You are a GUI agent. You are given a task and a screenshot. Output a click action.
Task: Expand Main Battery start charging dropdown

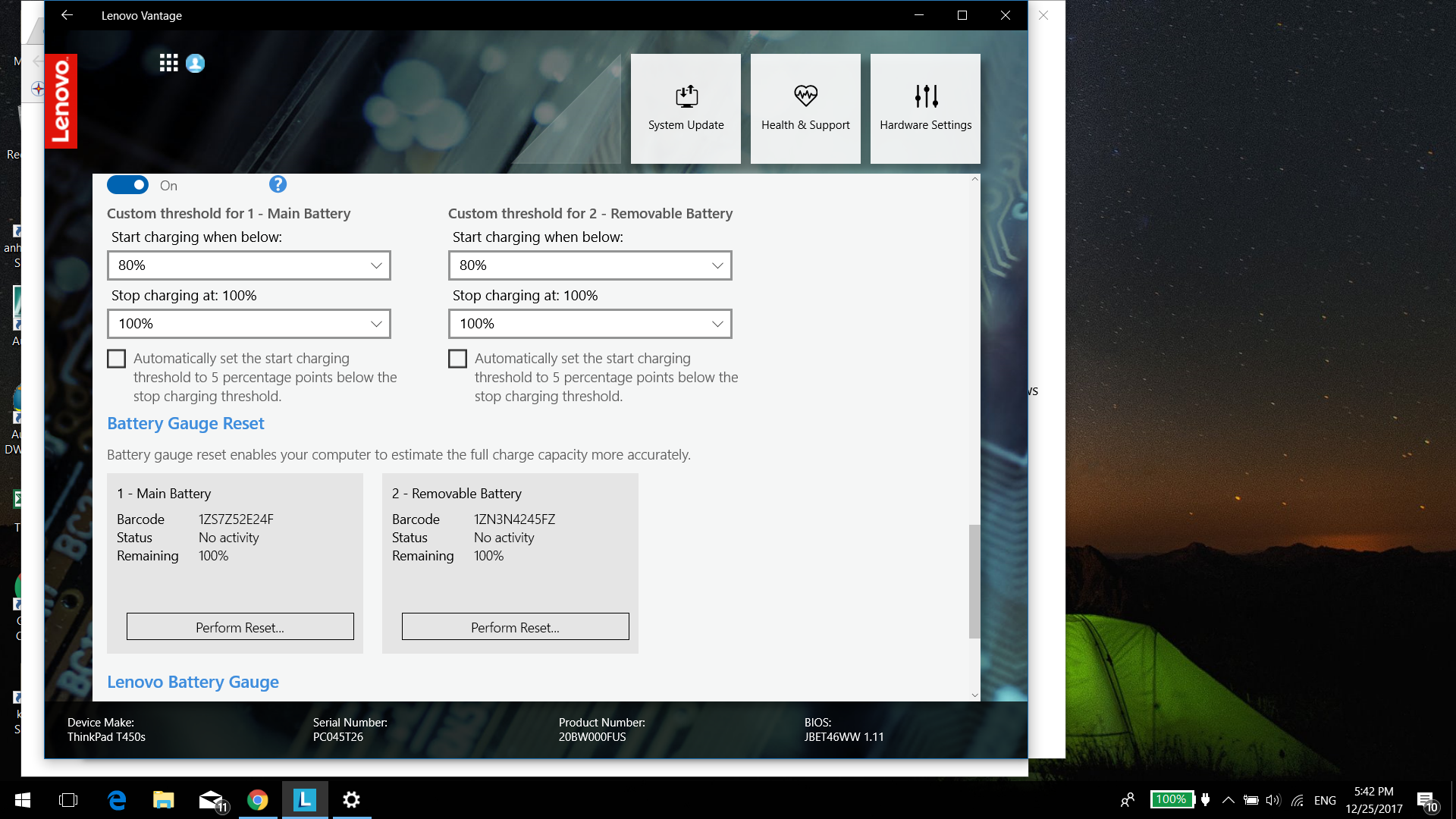click(x=249, y=265)
